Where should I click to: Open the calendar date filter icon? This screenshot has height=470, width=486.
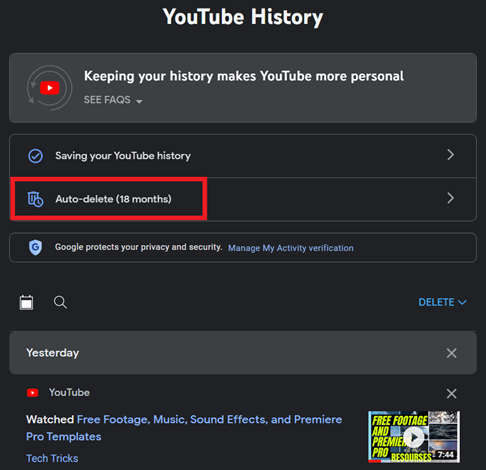click(x=26, y=302)
